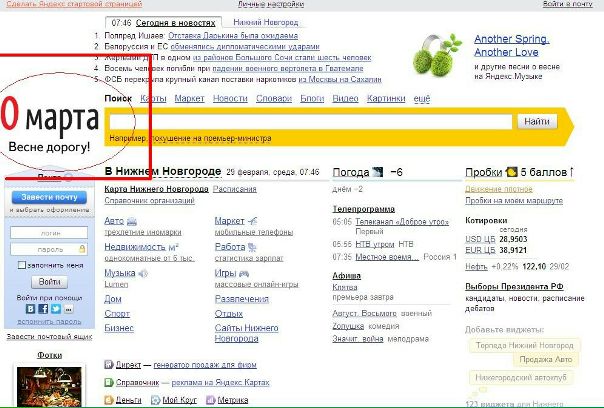Click the Деньги icon
This screenshot has width=604, height=408.
pyautogui.click(x=109, y=400)
